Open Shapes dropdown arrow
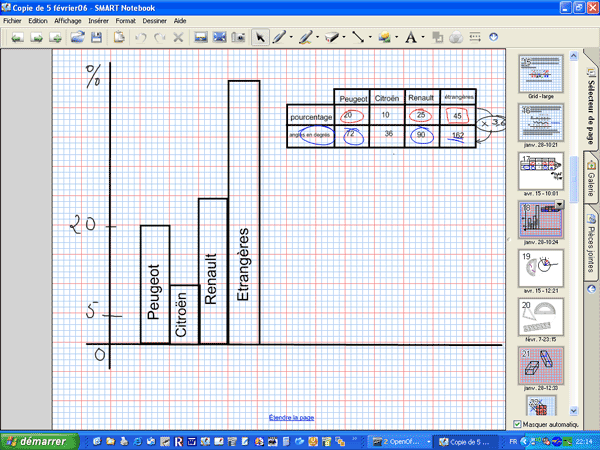 tap(396, 38)
